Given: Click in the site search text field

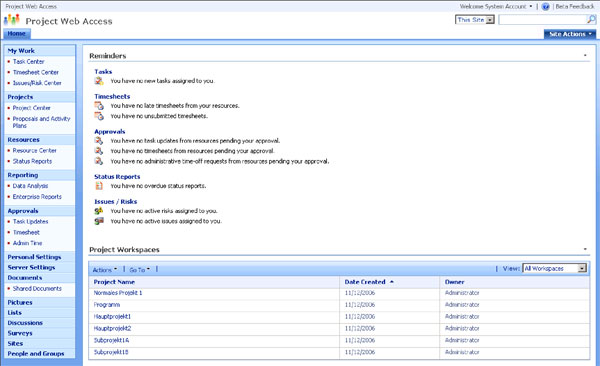Looking at the screenshot, I should [543, 20].
